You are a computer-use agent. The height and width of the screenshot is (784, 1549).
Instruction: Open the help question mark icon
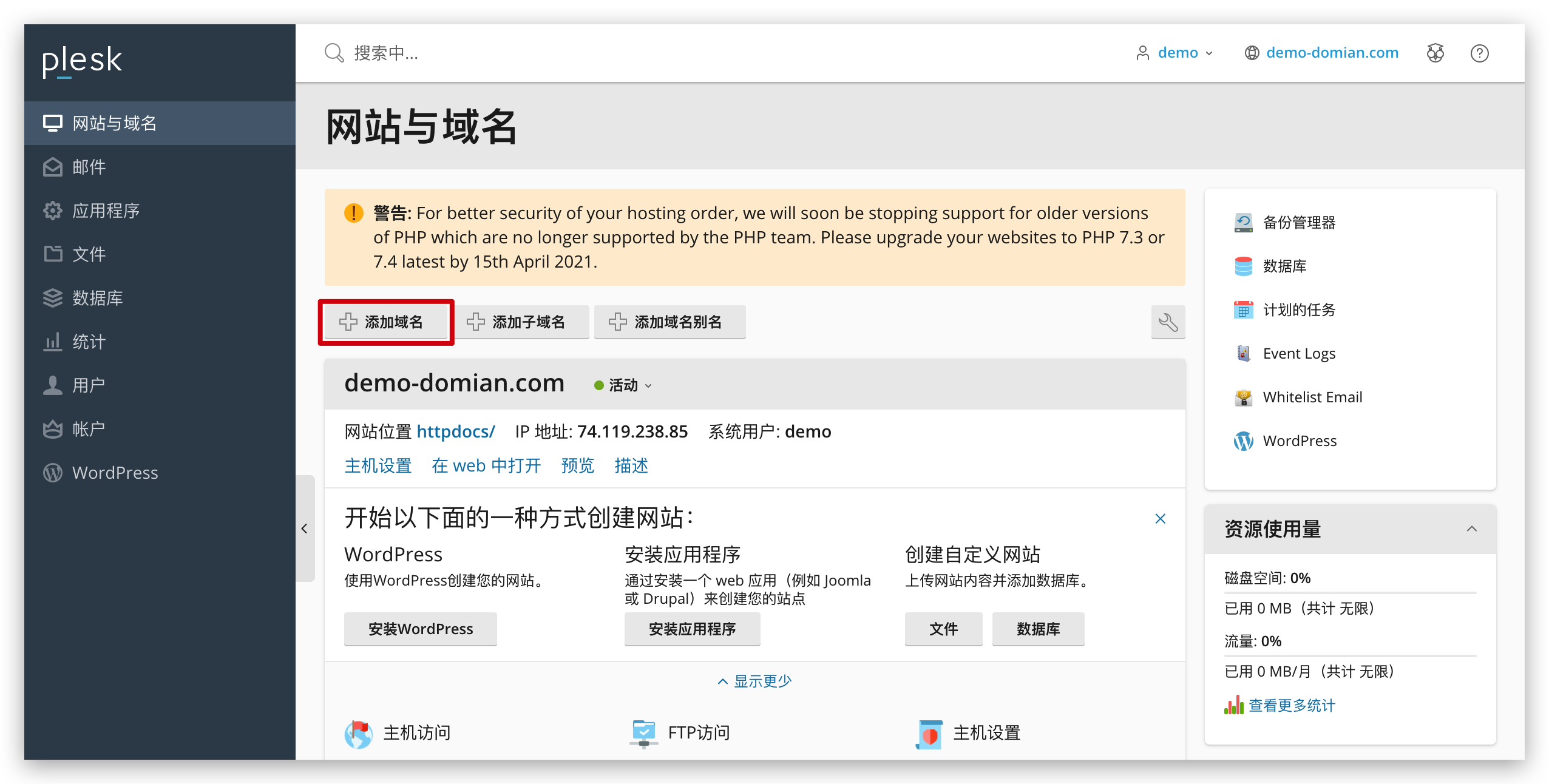click(x=1479, y=53)
